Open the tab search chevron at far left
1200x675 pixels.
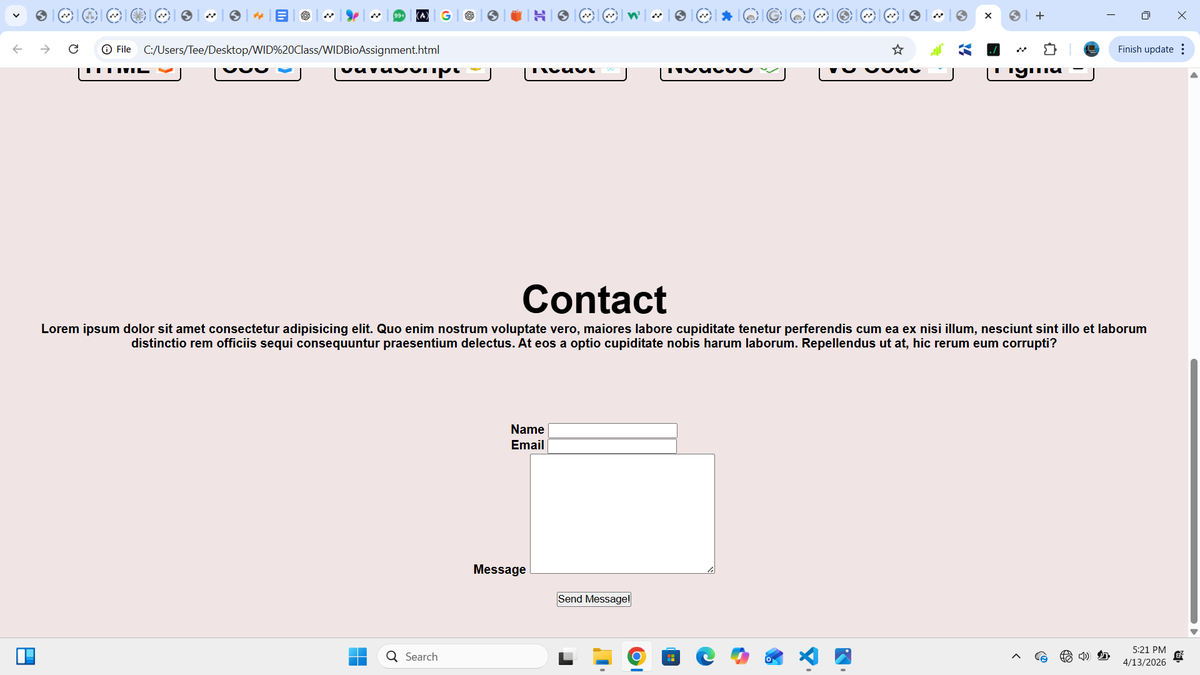pos(16,16)
